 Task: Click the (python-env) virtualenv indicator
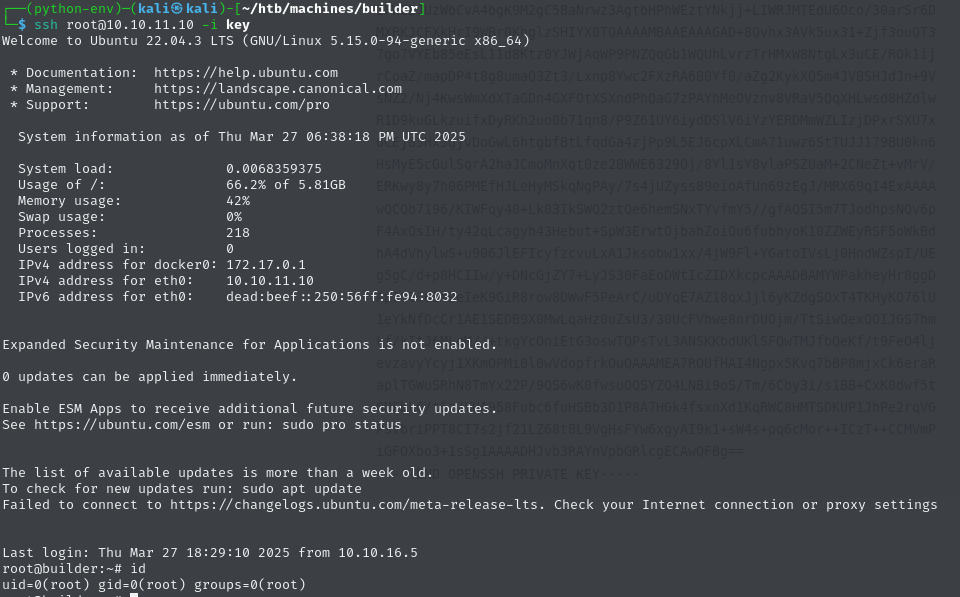[x=74, y=9]
